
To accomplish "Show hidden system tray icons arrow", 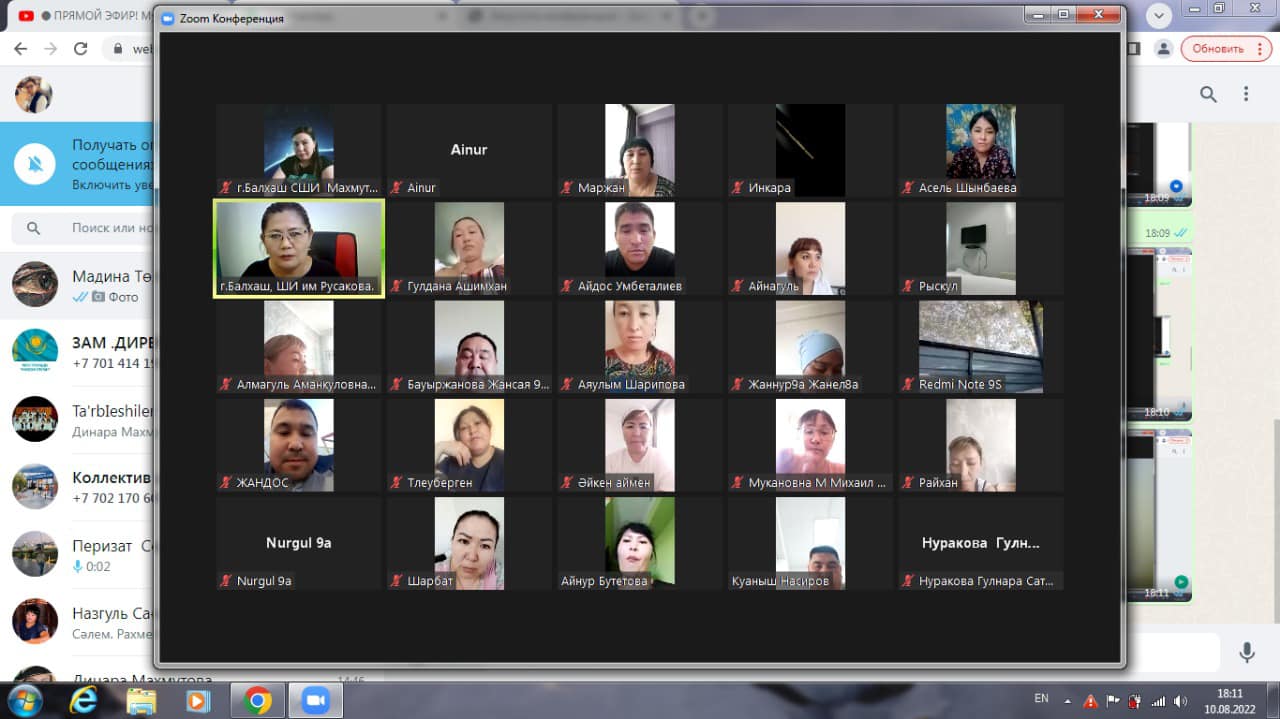I will (x=1067, y=701).
